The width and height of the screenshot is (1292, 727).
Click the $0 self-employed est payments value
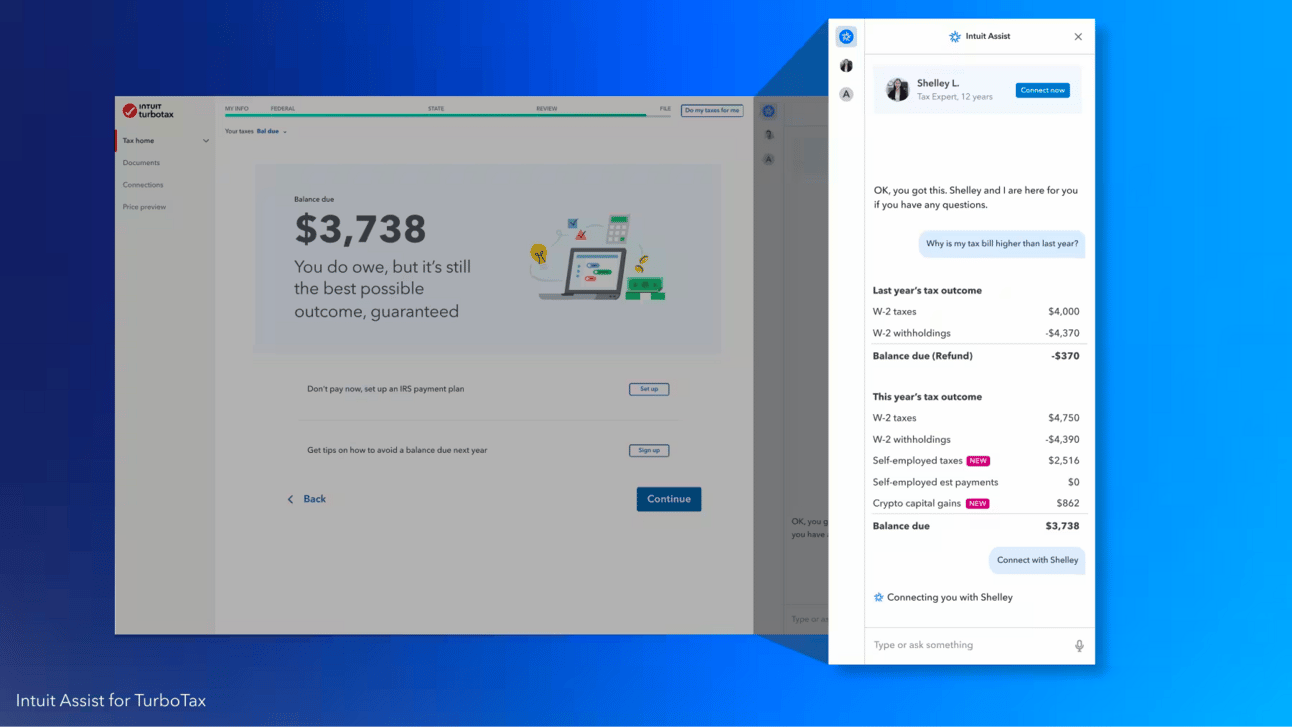tap(1074, 482)
